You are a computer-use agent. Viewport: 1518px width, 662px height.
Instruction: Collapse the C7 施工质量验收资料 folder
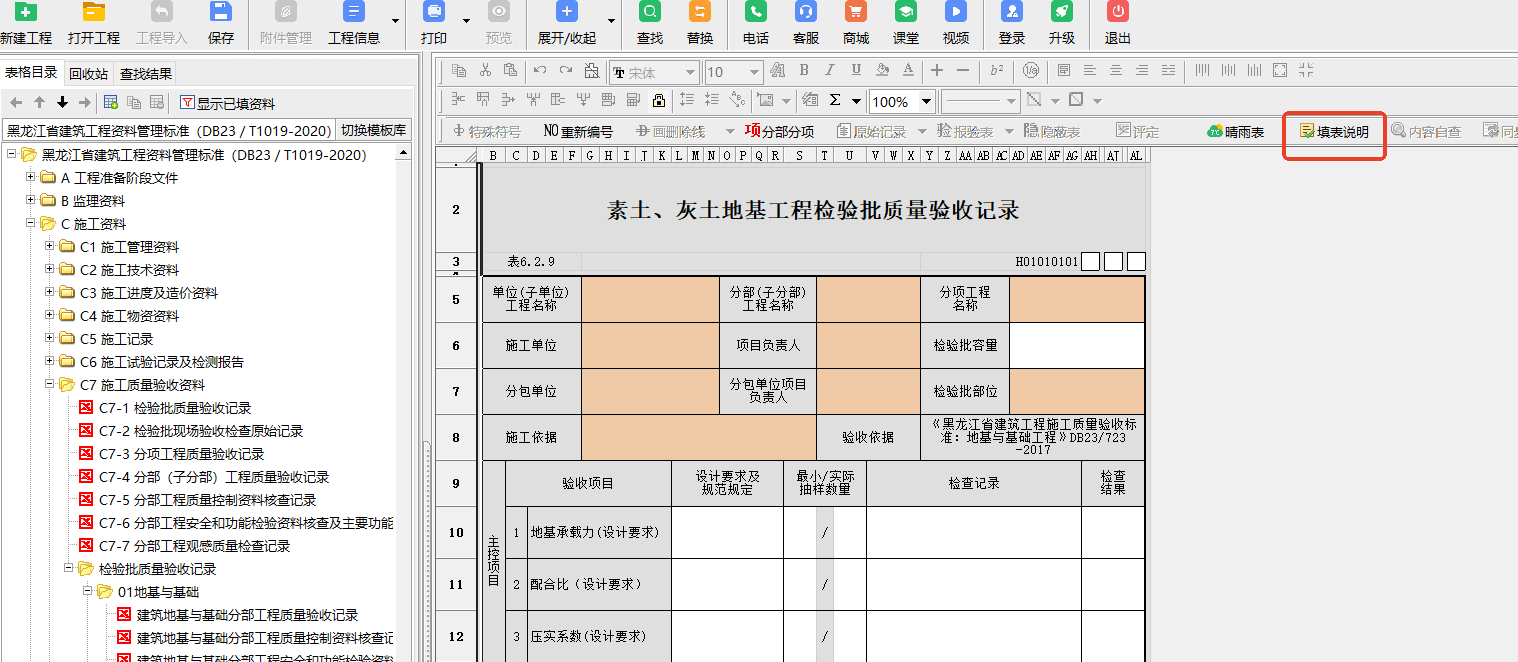click(50, 385)
